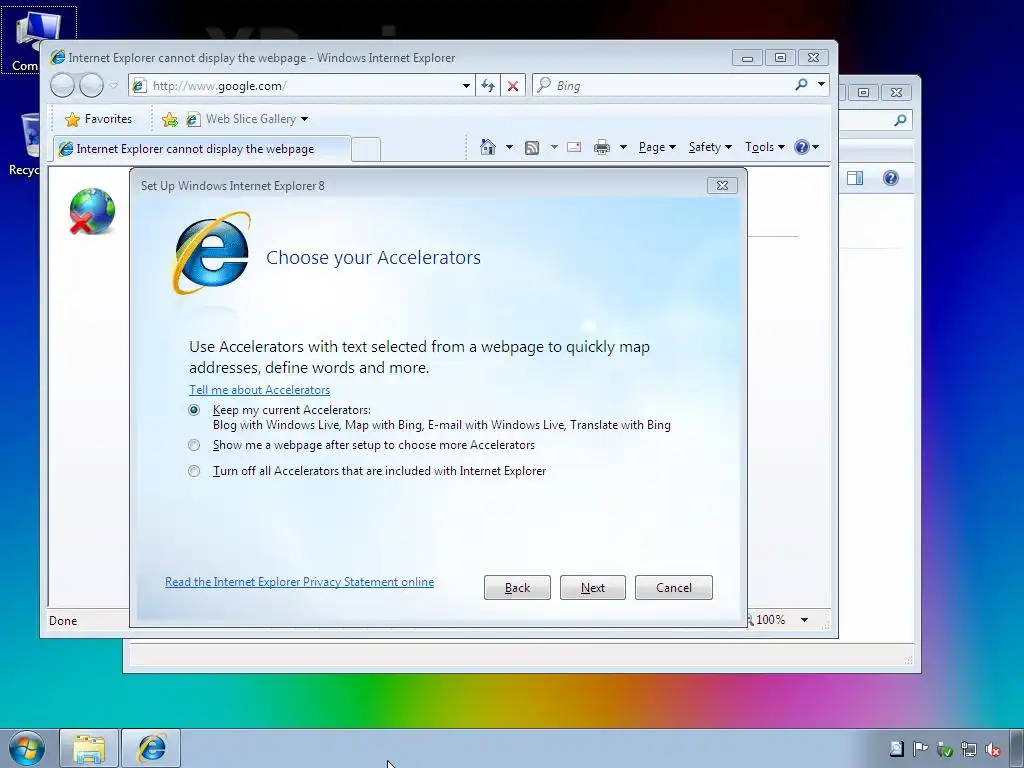1024x768 pixels.
Task: Click the Action Center flag tray icon
Action: [x=921, y=749]
